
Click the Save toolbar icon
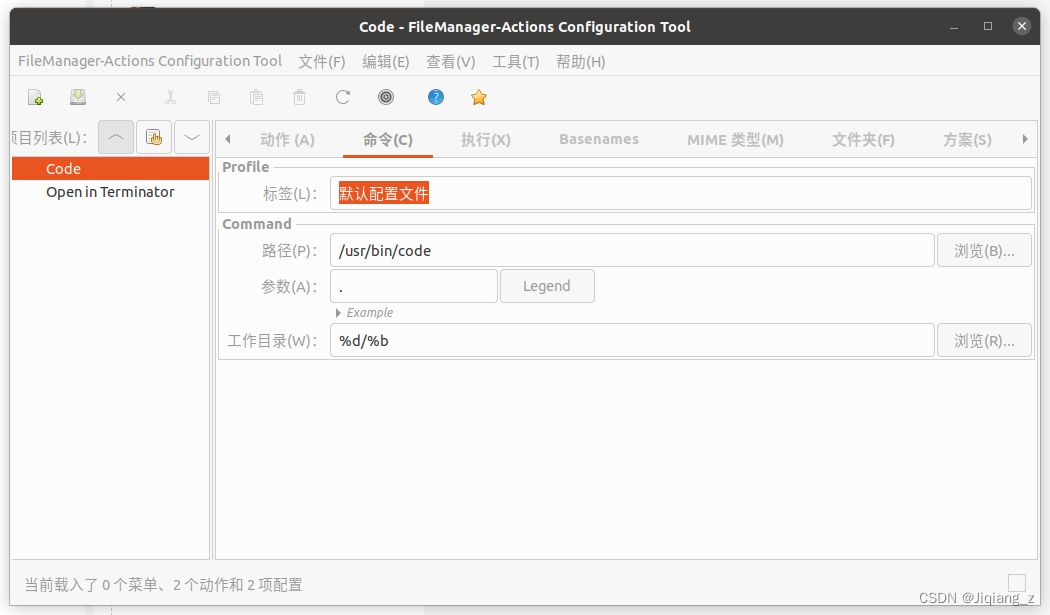(x=77, y=97)
